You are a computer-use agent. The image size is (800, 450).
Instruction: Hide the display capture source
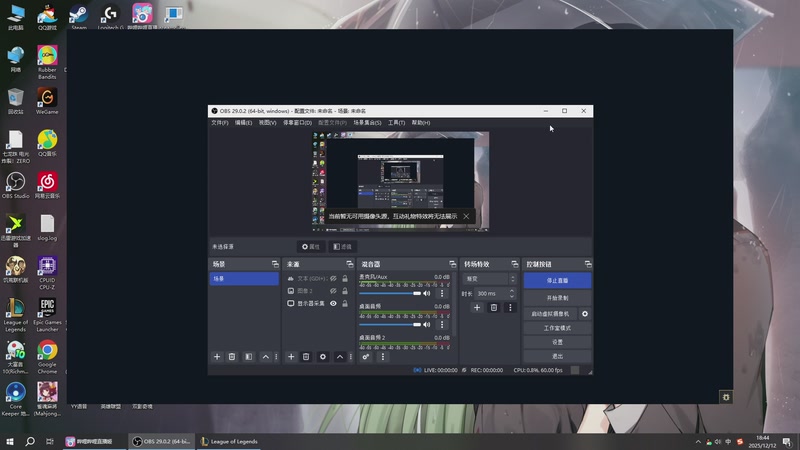coord(333,304)
